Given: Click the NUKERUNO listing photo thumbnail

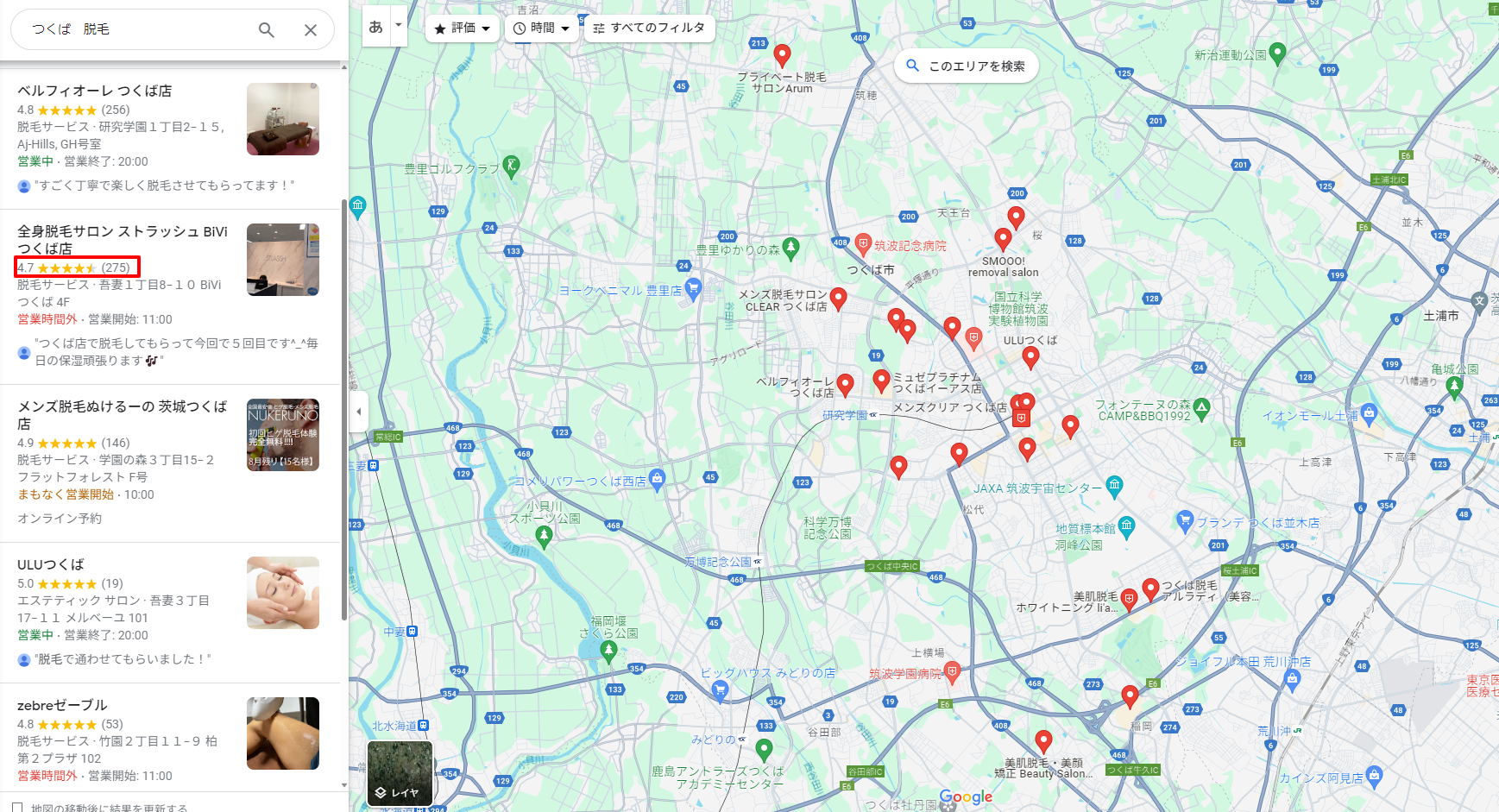Looking at the screenshot, I should point(283,435).
